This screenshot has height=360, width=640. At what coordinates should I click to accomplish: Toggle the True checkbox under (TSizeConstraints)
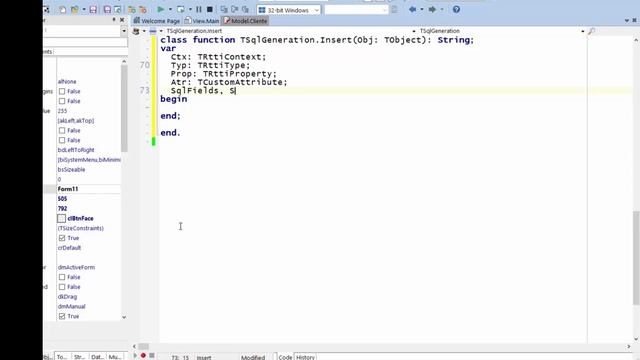coord(62,238)
